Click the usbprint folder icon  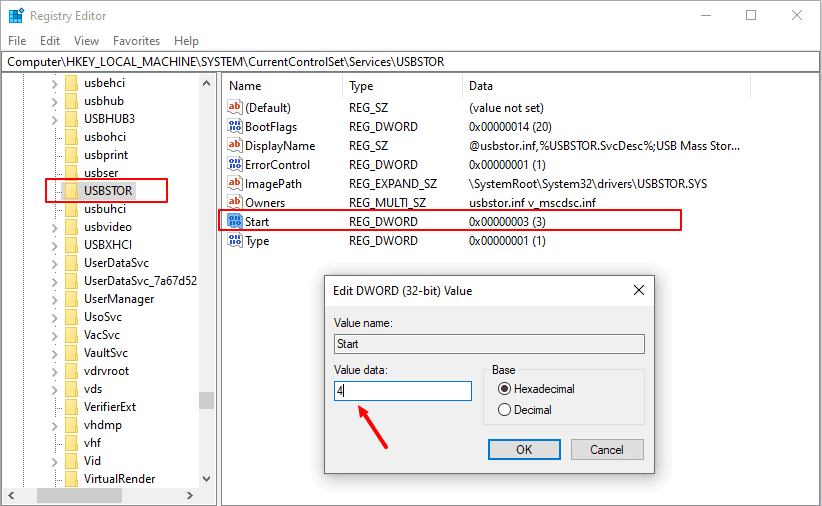(x=71, y=155)
